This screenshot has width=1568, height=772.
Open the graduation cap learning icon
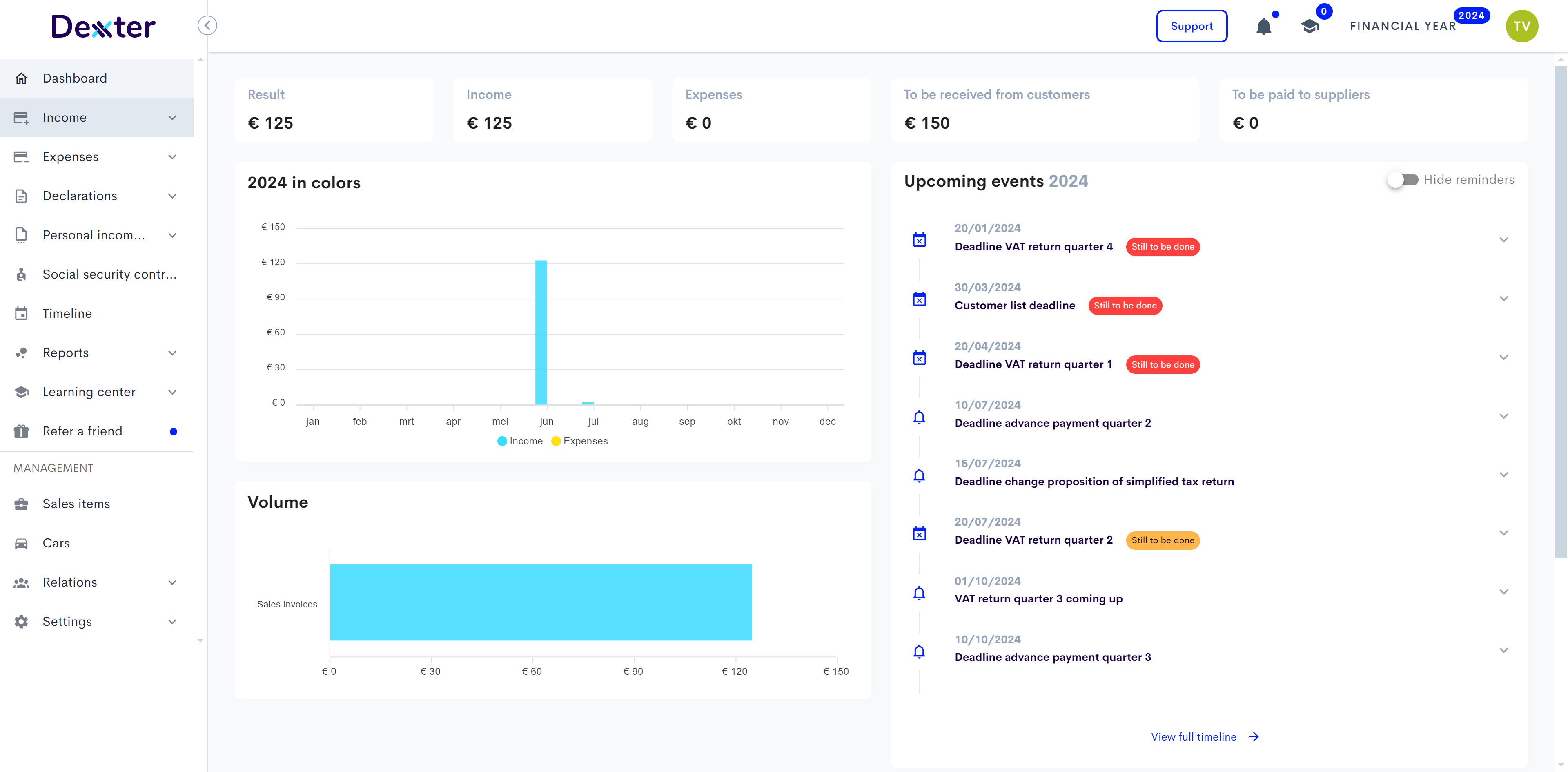(1310, 26)
